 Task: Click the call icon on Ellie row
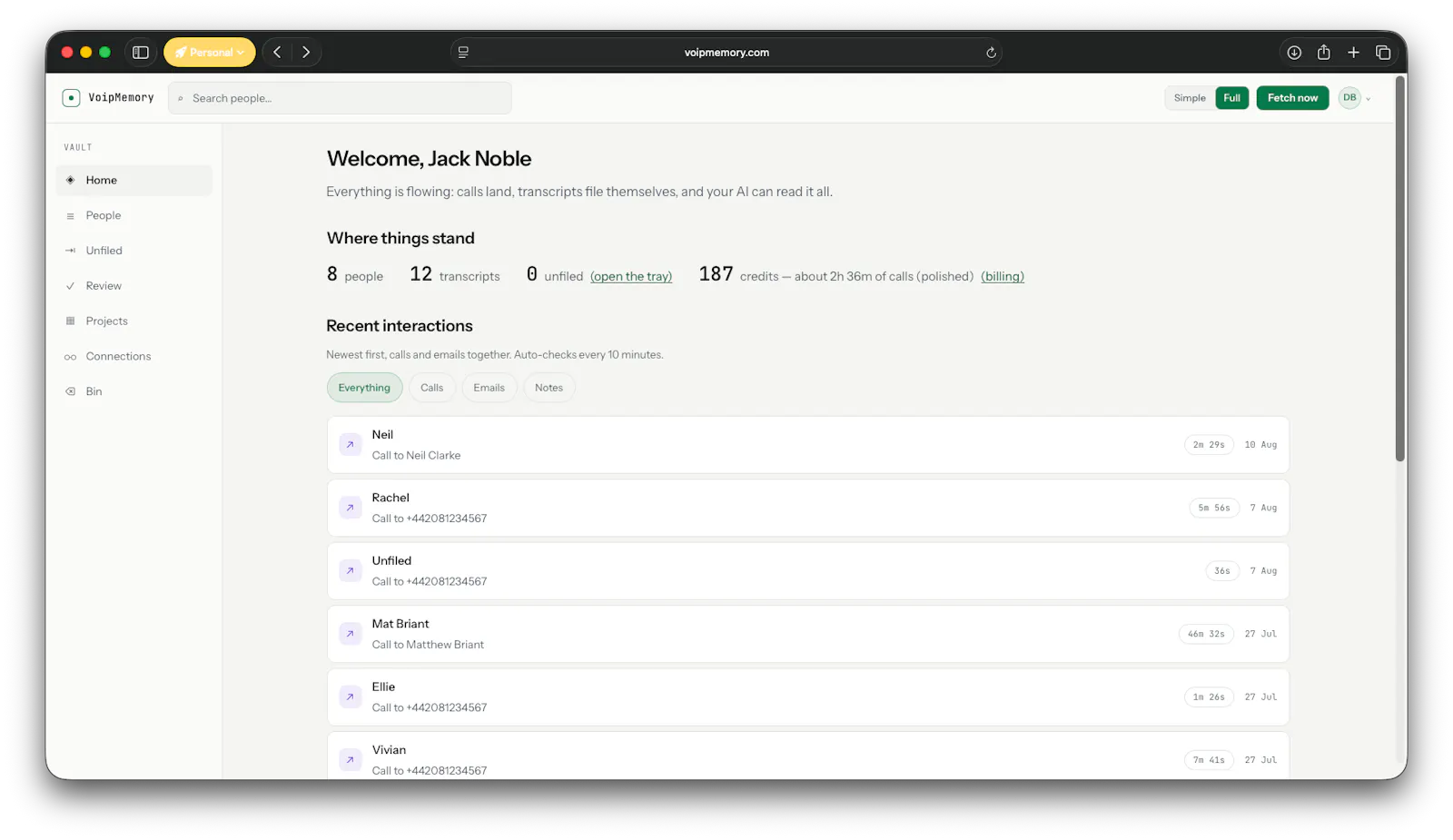tap(350, 697)
